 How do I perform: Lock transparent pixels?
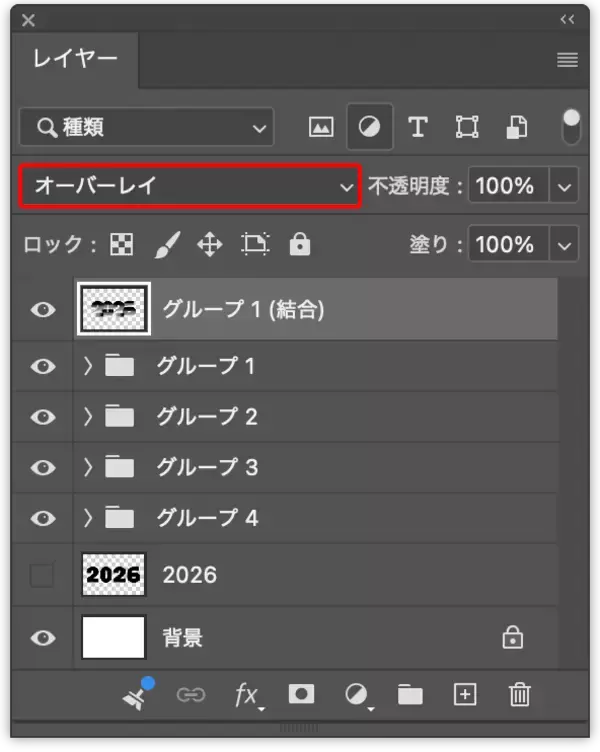(122, 245)
